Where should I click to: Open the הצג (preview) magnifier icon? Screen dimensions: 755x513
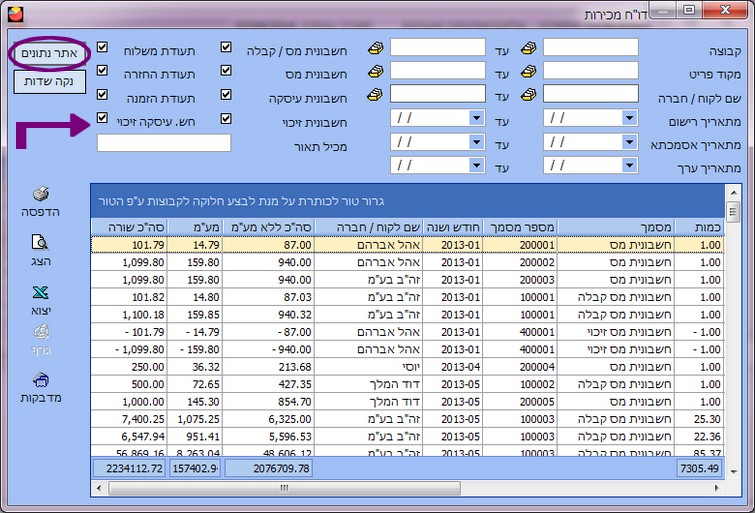click(x=41, y=242)
